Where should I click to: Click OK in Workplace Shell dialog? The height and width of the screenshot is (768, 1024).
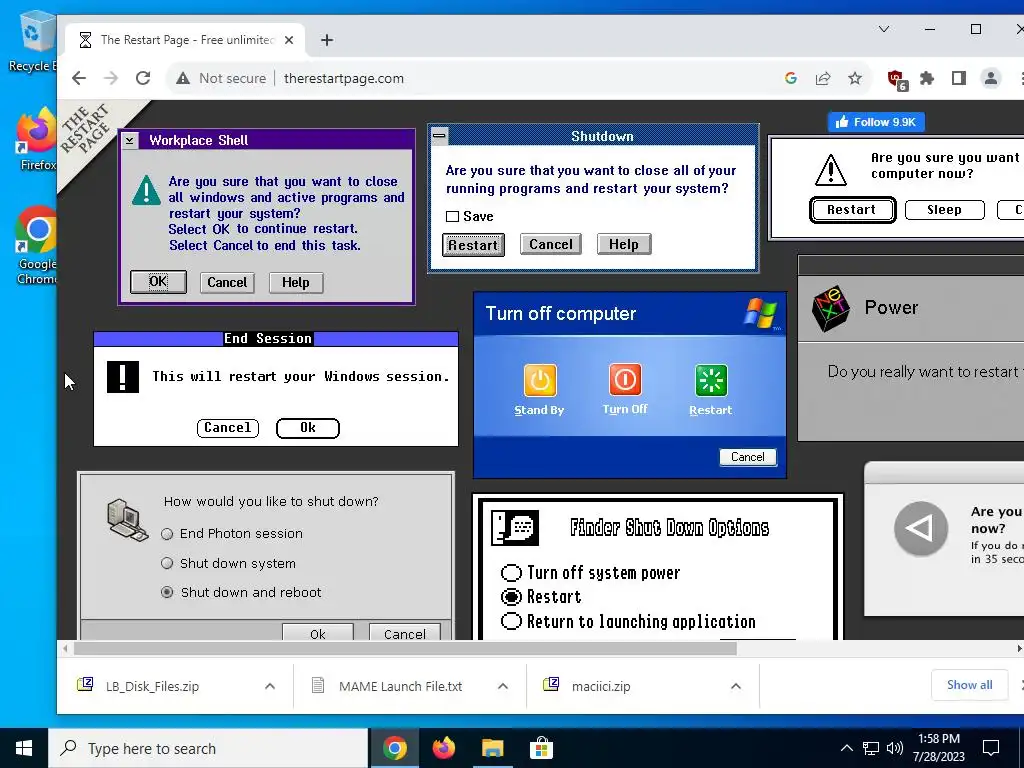click(158, 282)
